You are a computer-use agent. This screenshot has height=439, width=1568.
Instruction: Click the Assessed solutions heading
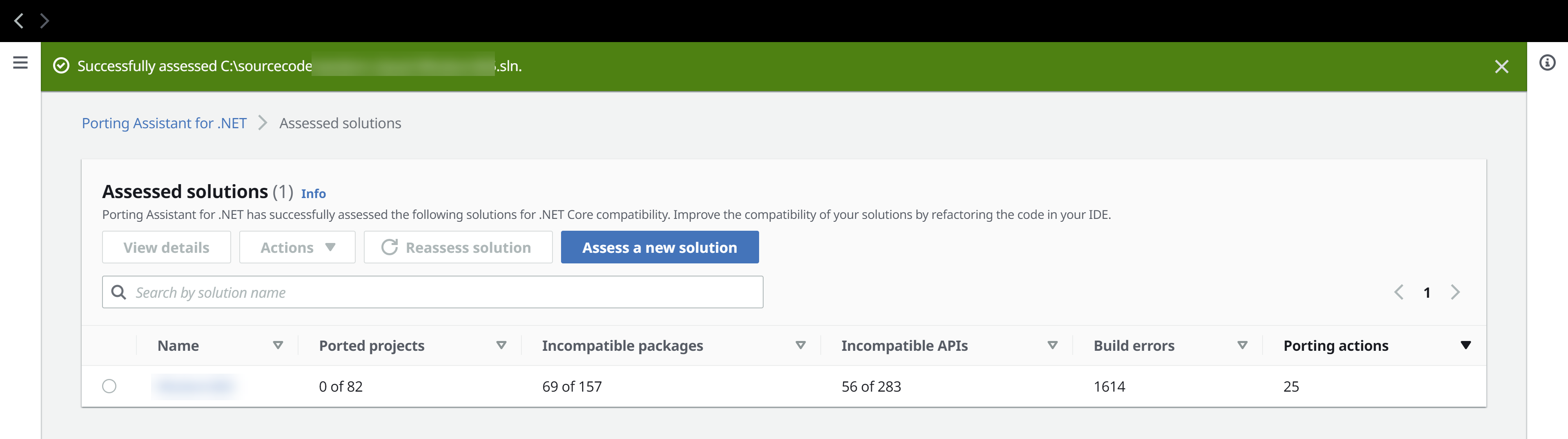[185, 192]
